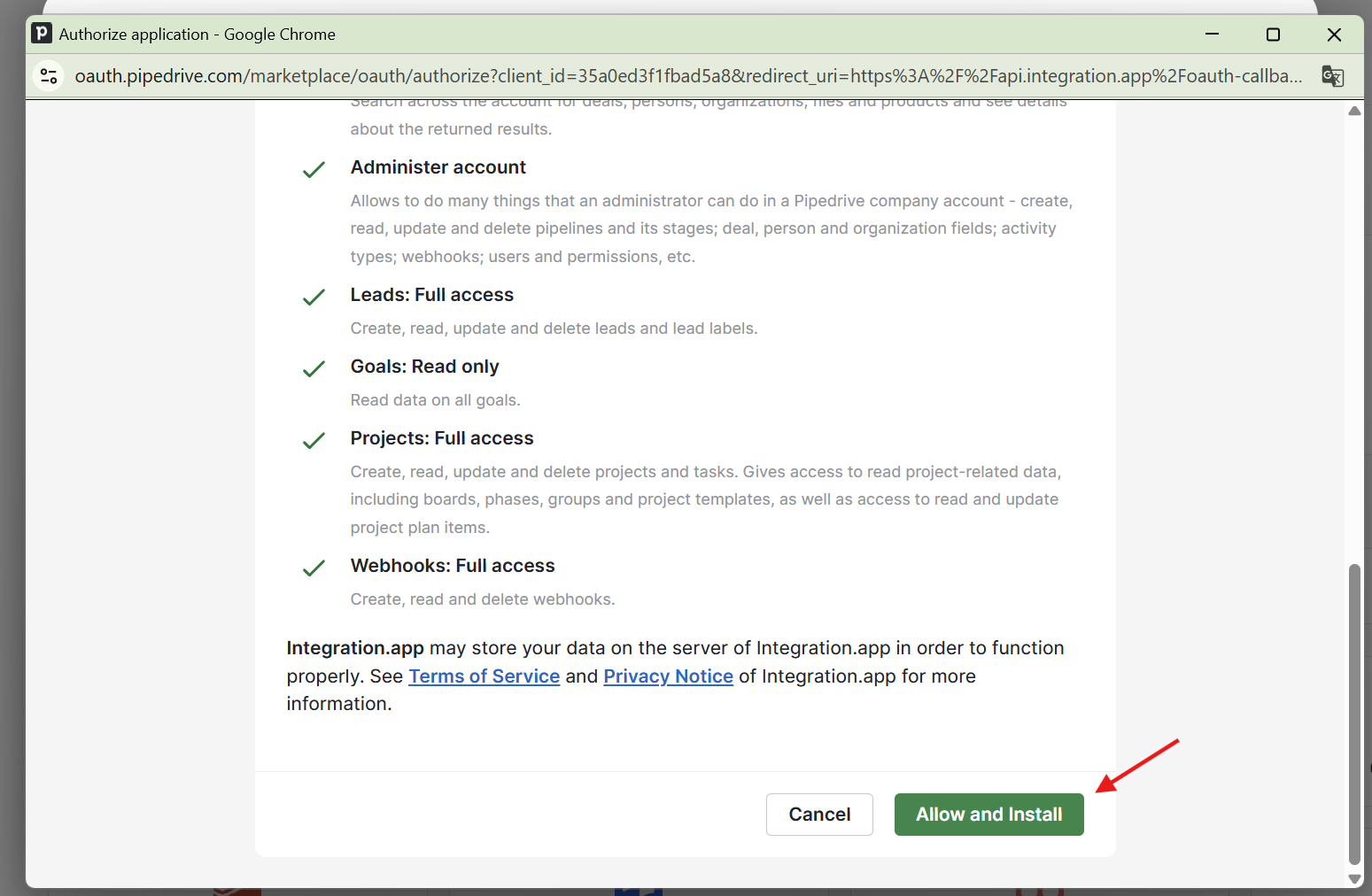Click the checkmark beside Projects: Full access
This screenshot has height=896, width=1372.
click(x=314, y=440)
